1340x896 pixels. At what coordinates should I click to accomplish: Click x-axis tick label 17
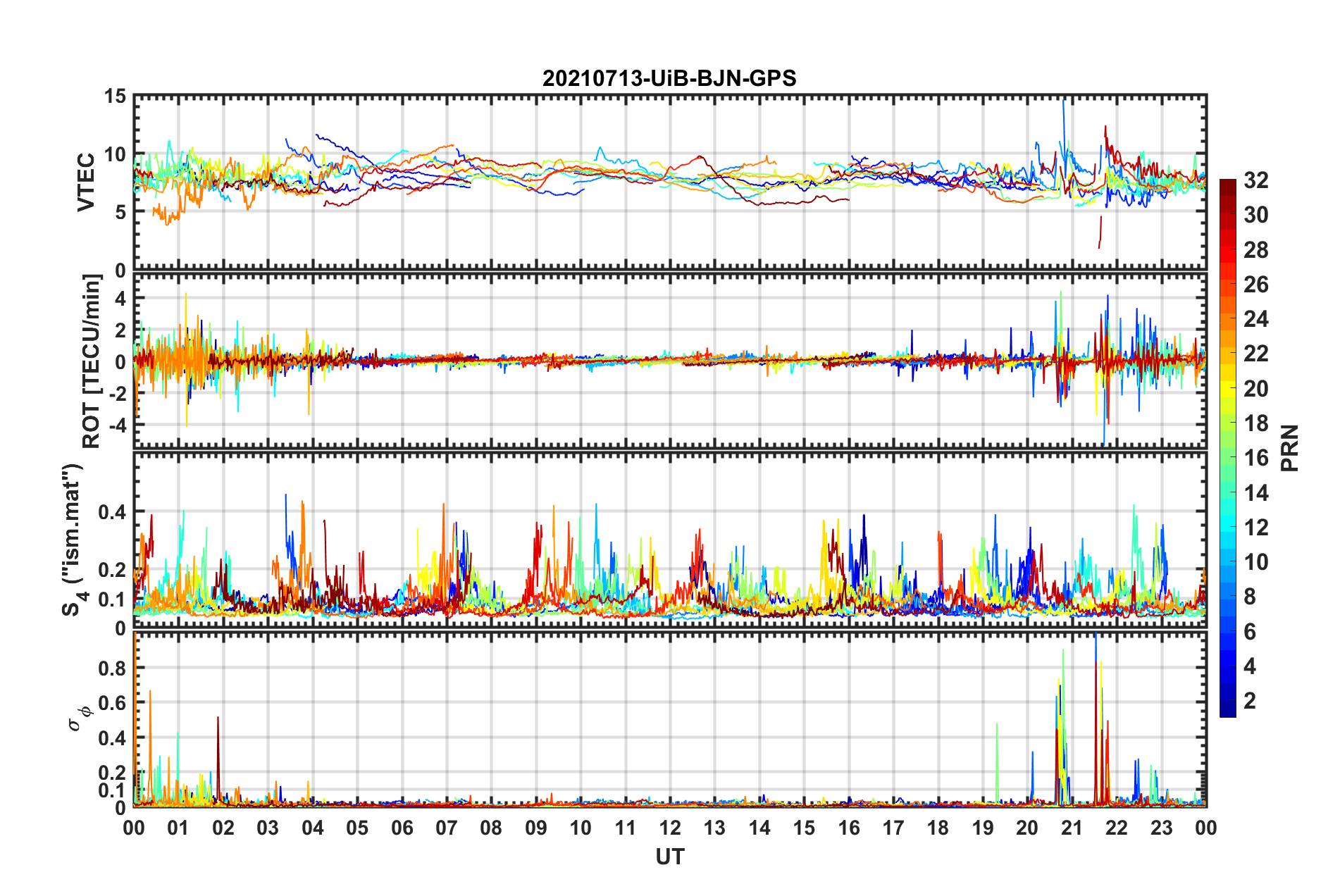click(893, 828)
